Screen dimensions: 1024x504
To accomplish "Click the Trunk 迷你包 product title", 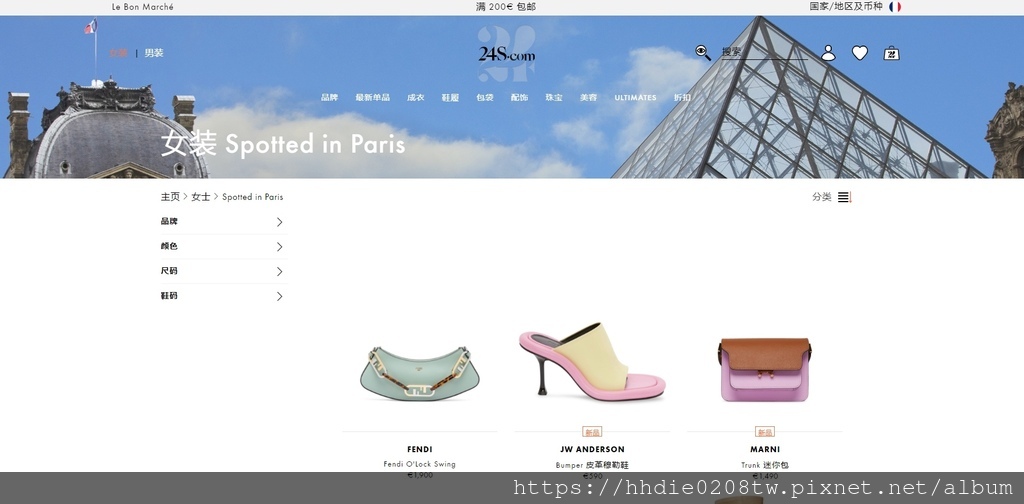I will [765, 465].
